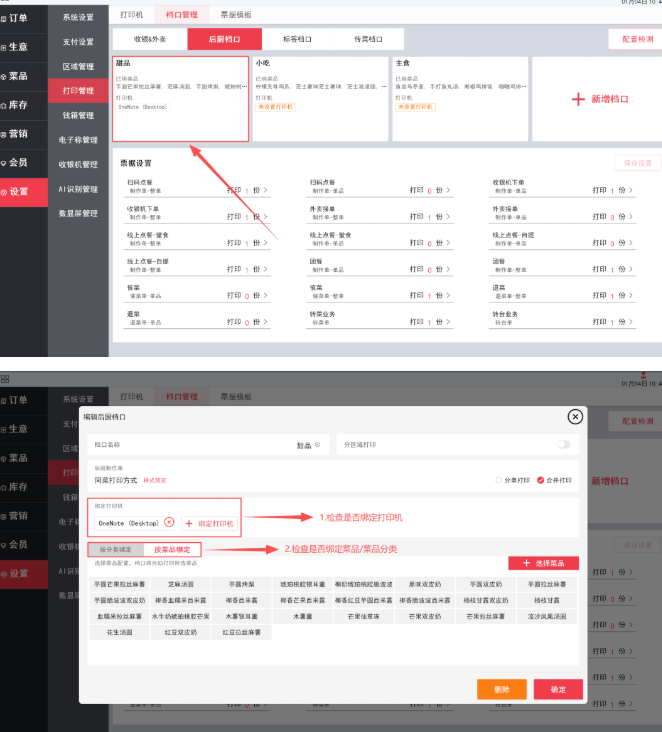This screenshot has width=662, height=732.
Task: Open 钱箱管理 in the upper screen's settings menu
Action: [78, 115]
